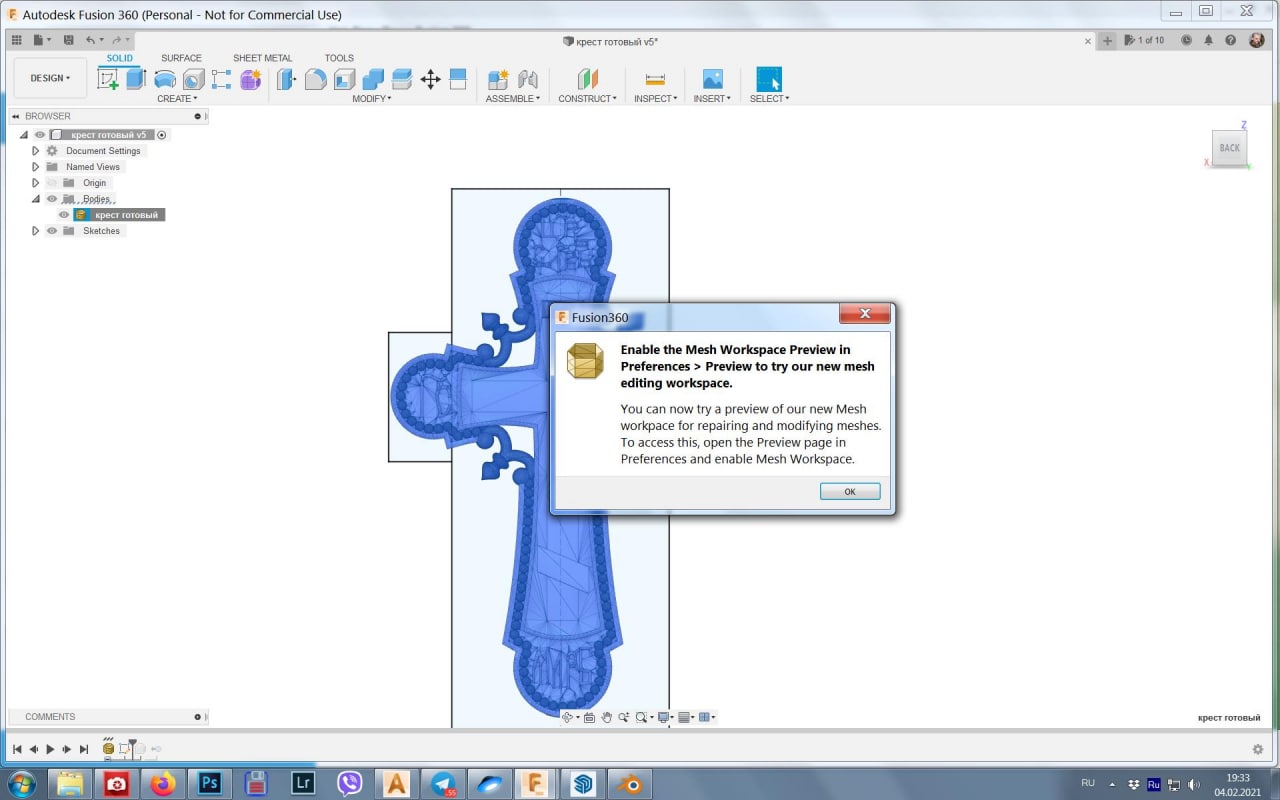Select the Press Pull tool
1280x800 pixels.
(287, 79)
